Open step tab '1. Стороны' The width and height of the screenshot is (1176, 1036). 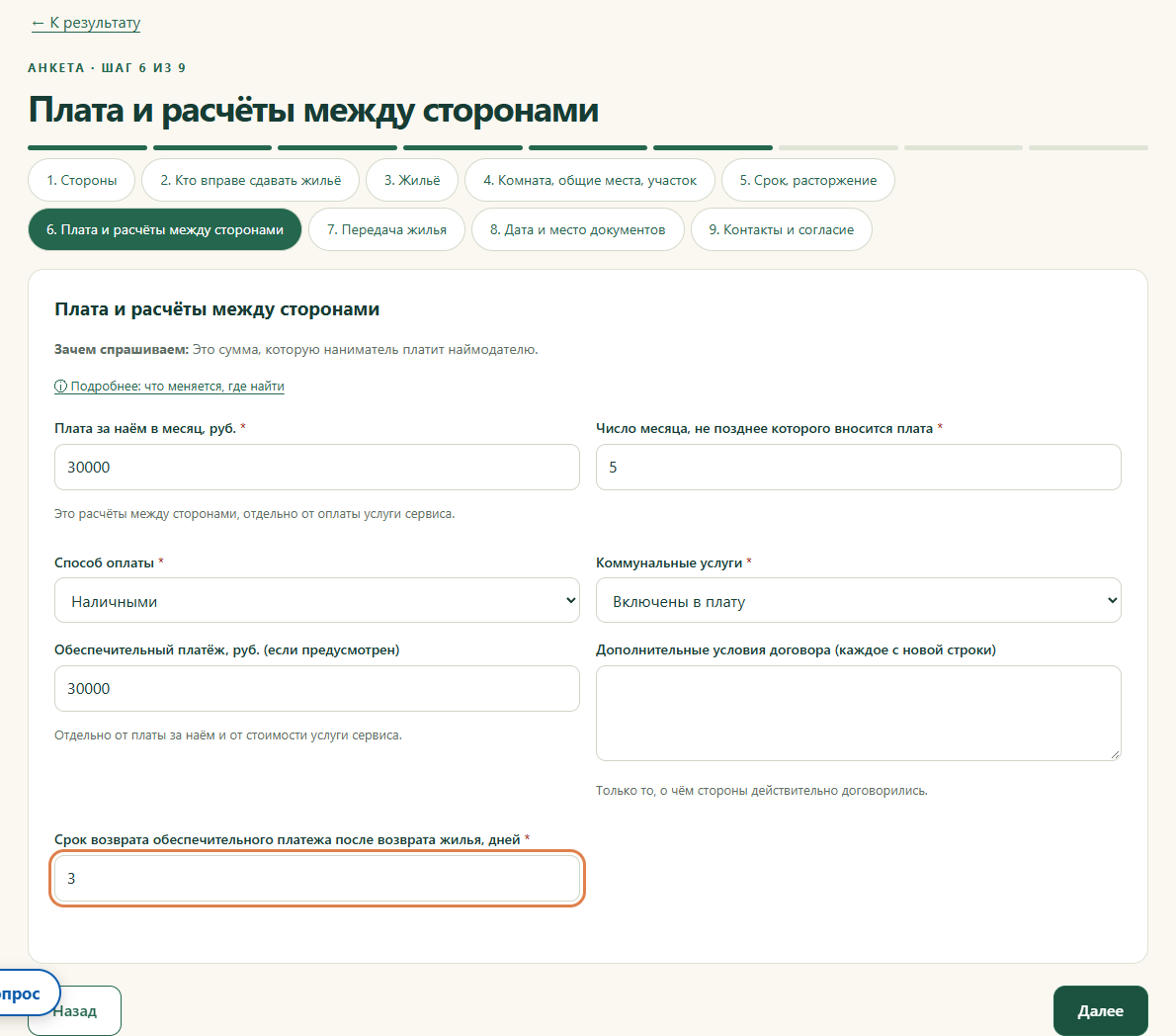(x=82, y=180)
